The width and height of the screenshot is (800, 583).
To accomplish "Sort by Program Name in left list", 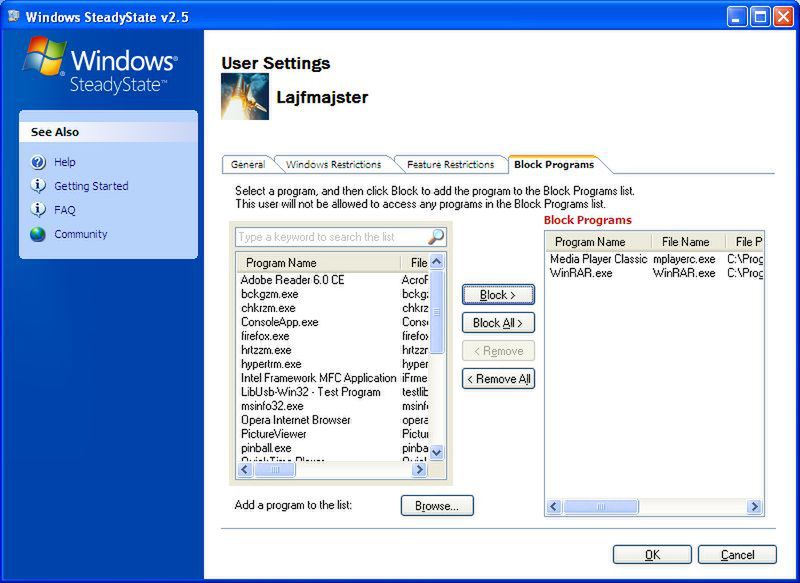I will 318,263.
